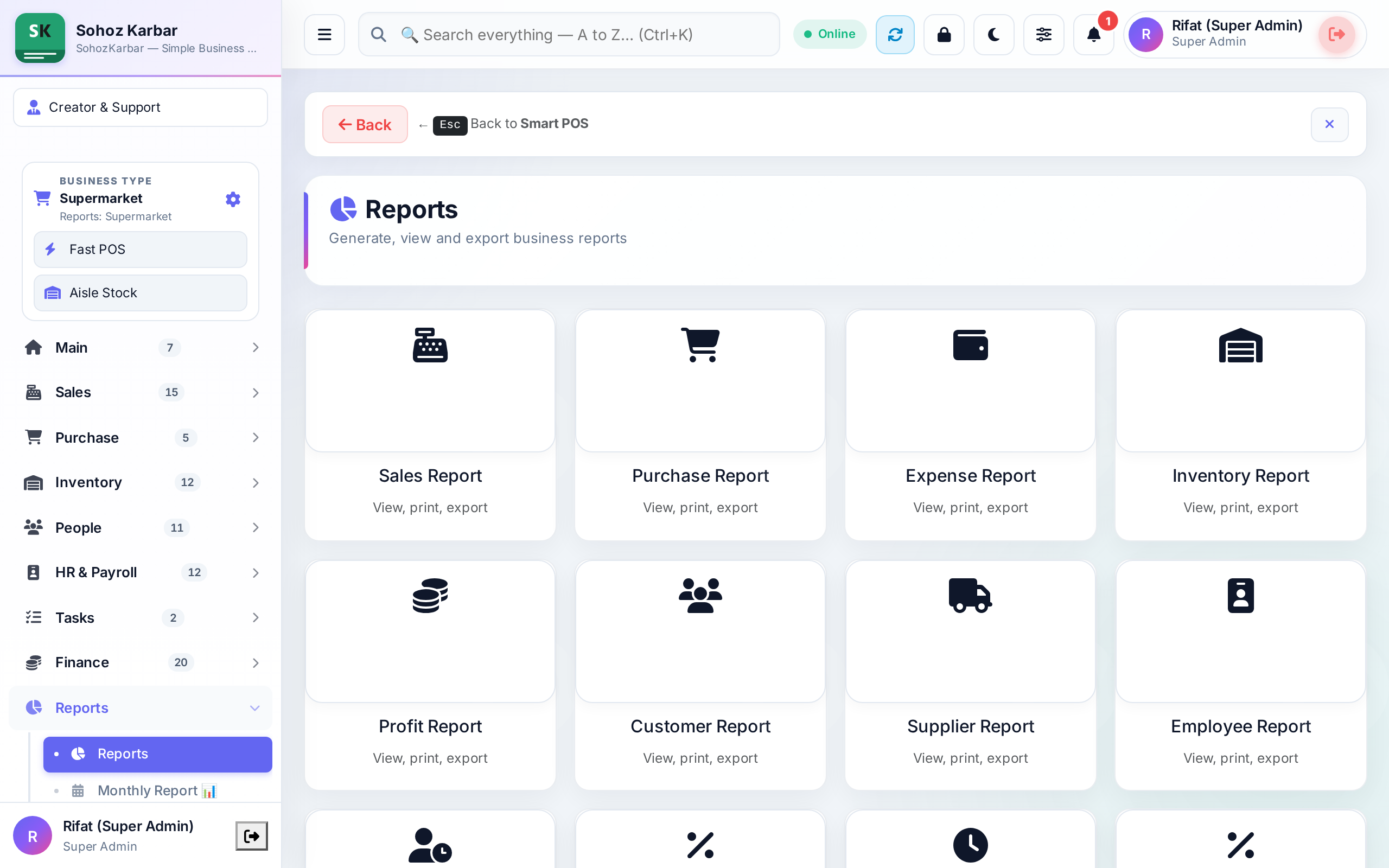Open the sliders settings icon in top bar

(1043, 34)
